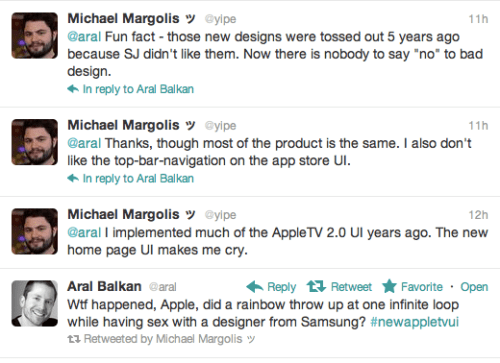Screen dimensions: 500x363
Task: Click the @aral mention in the 'Fun fact' tweet
Action: click(x=84, y=37)
